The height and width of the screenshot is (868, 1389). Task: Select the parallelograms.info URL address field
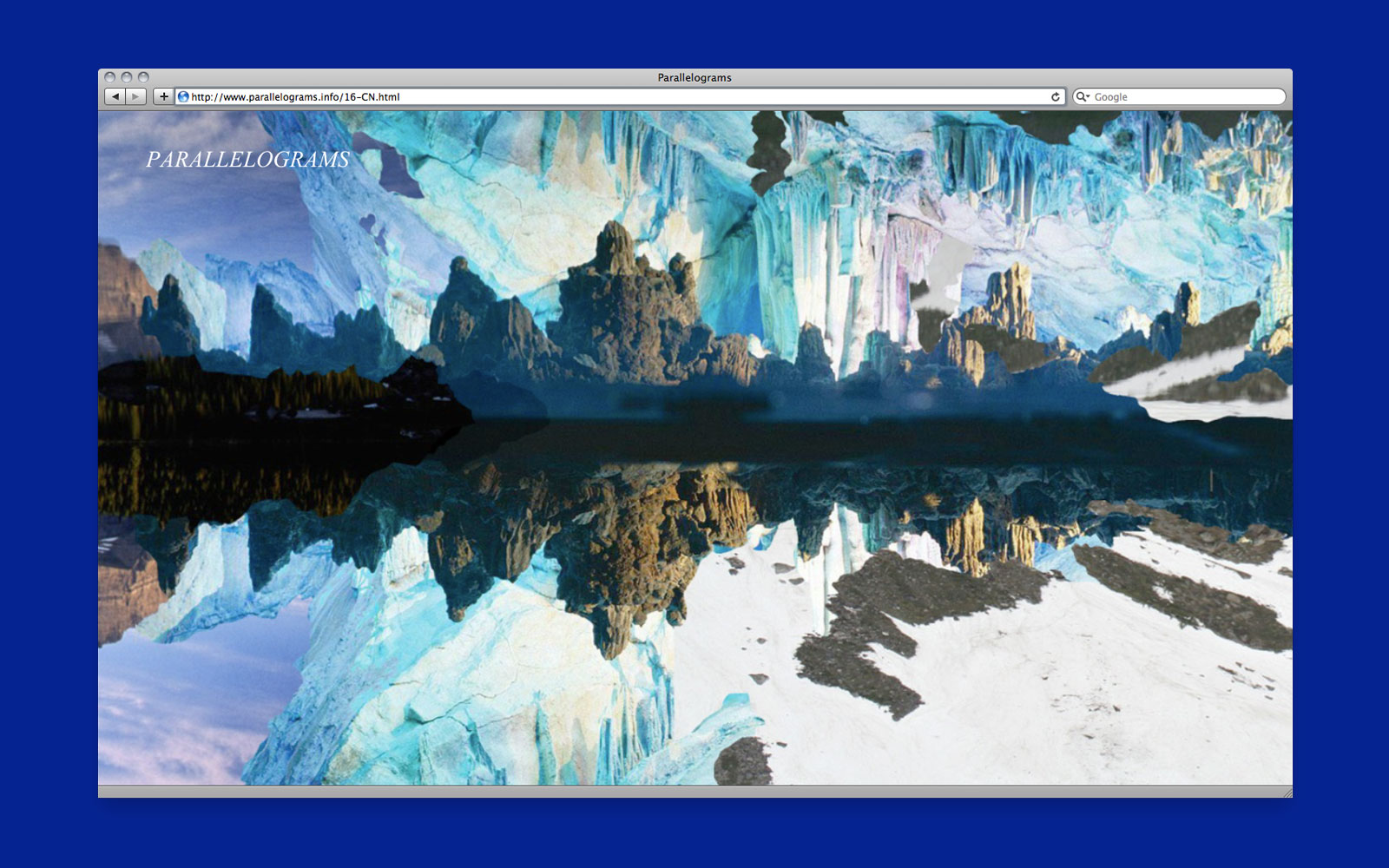tap(608, 97)
